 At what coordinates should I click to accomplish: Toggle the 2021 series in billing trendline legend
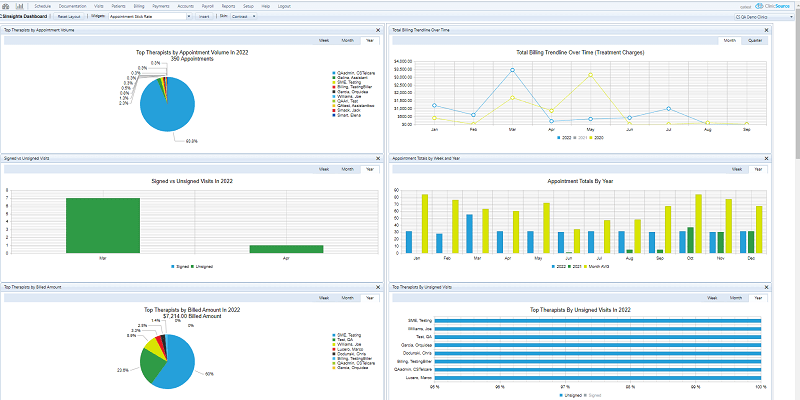579,138
